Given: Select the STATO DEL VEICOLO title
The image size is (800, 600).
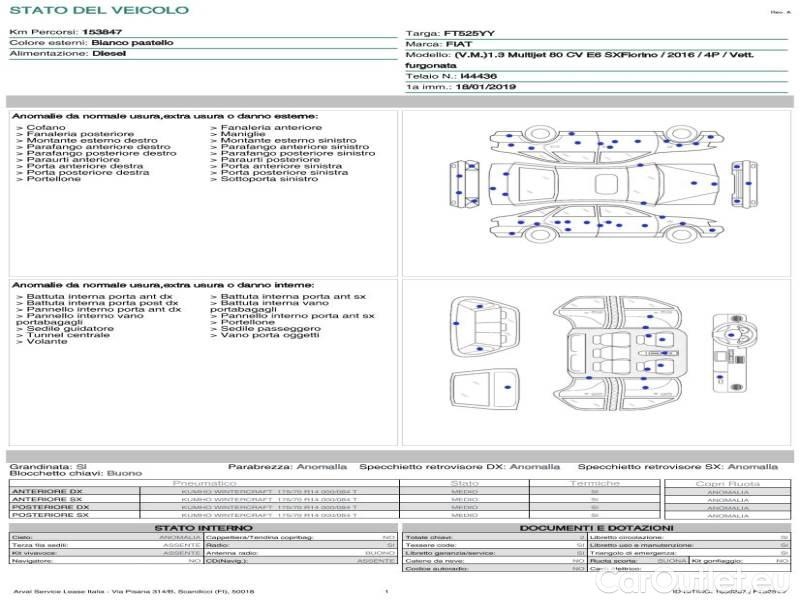Looking at the screenshot, I should (99, 11).
